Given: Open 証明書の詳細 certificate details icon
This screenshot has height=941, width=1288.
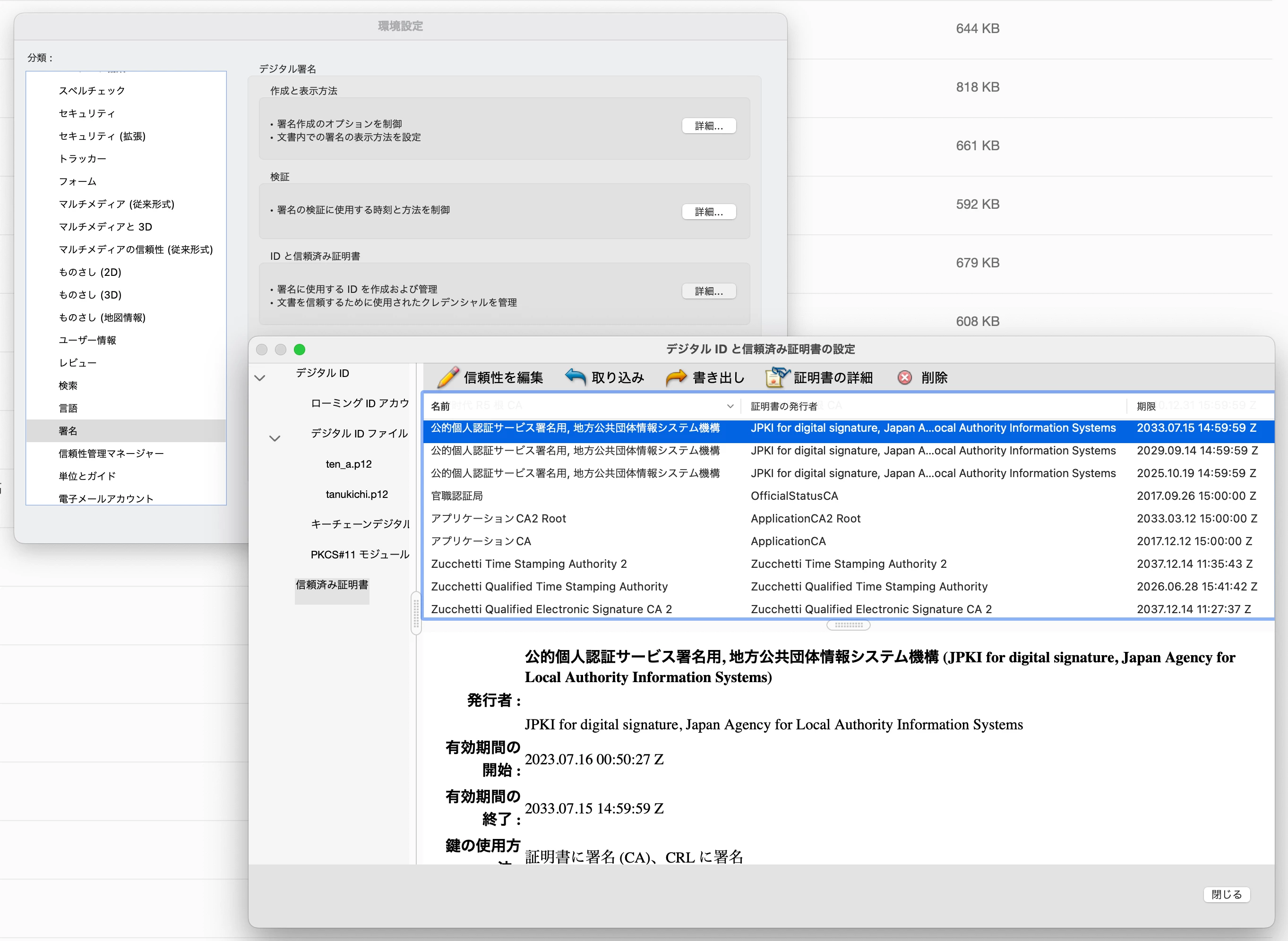Looking at the screenshot, I should (x=777, y=377).
